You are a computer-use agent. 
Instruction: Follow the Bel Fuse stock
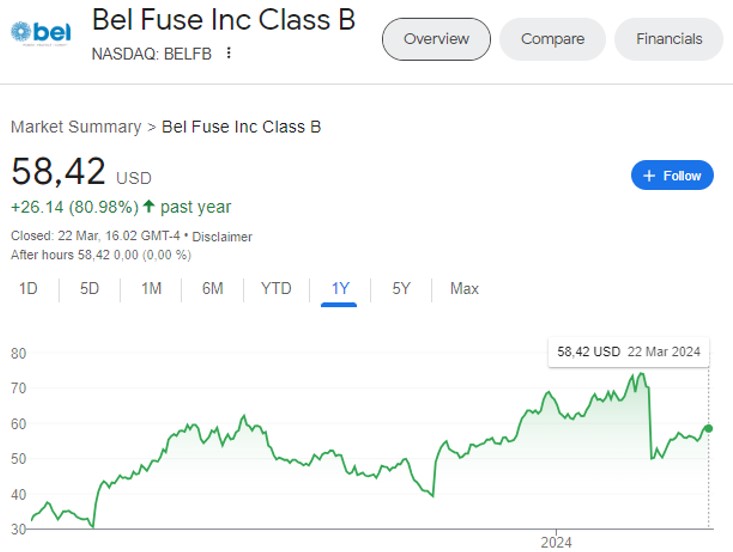672,176
